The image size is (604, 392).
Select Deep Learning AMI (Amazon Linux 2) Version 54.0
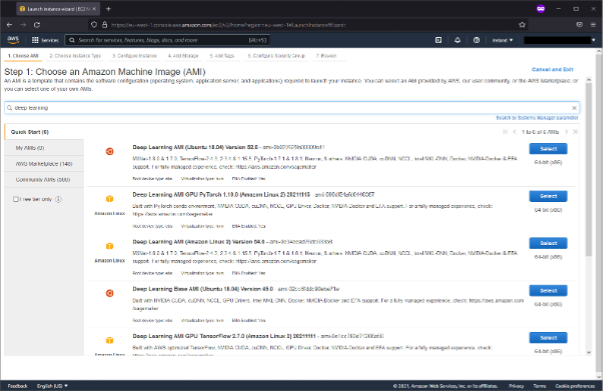[x=548, y=243]
